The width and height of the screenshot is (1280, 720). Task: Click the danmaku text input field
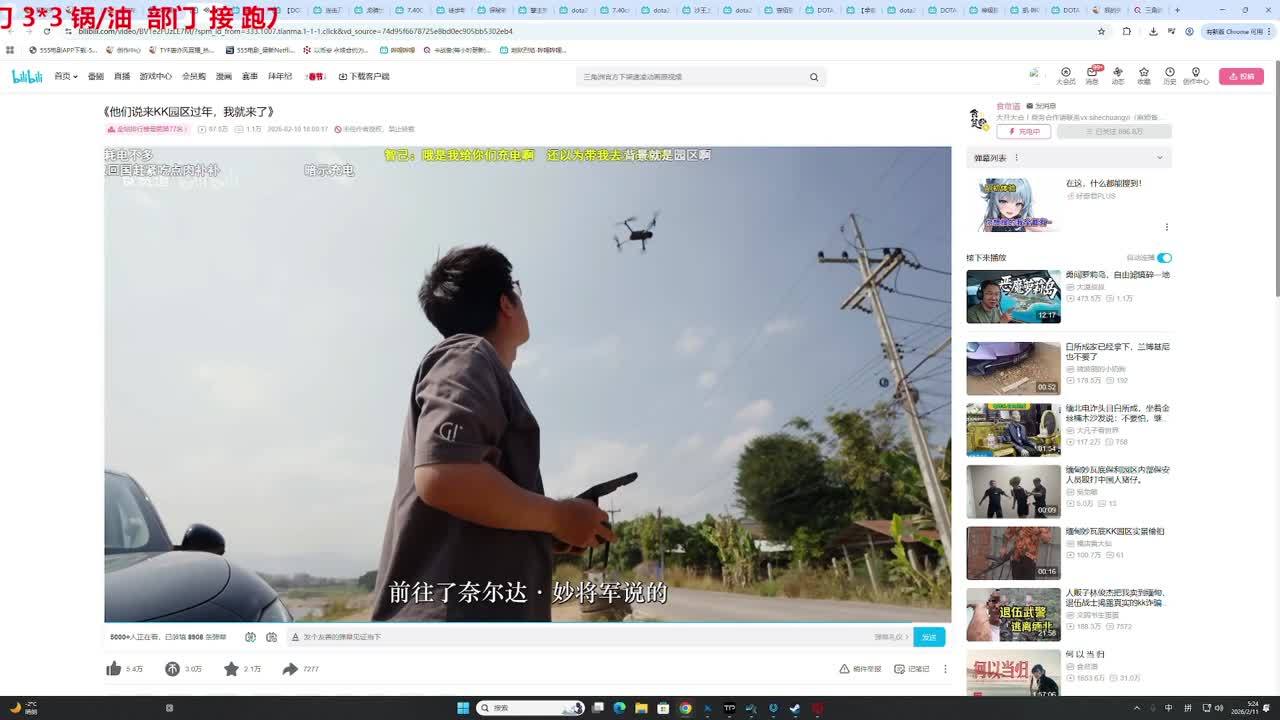(x=580, y=637)
